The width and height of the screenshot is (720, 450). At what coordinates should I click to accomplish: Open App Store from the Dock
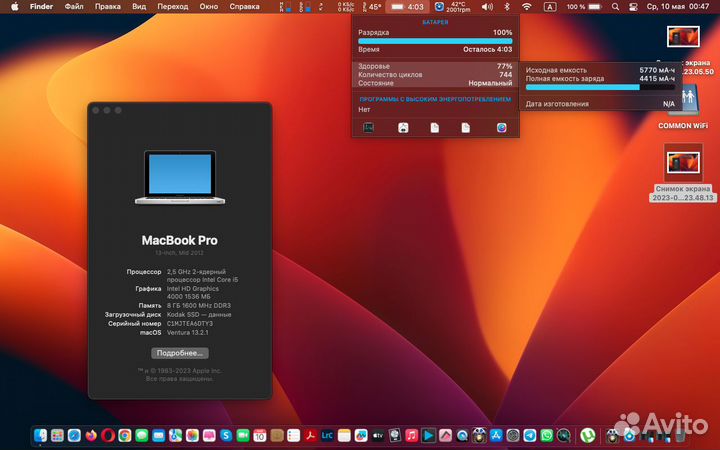[x=496, y=435]
